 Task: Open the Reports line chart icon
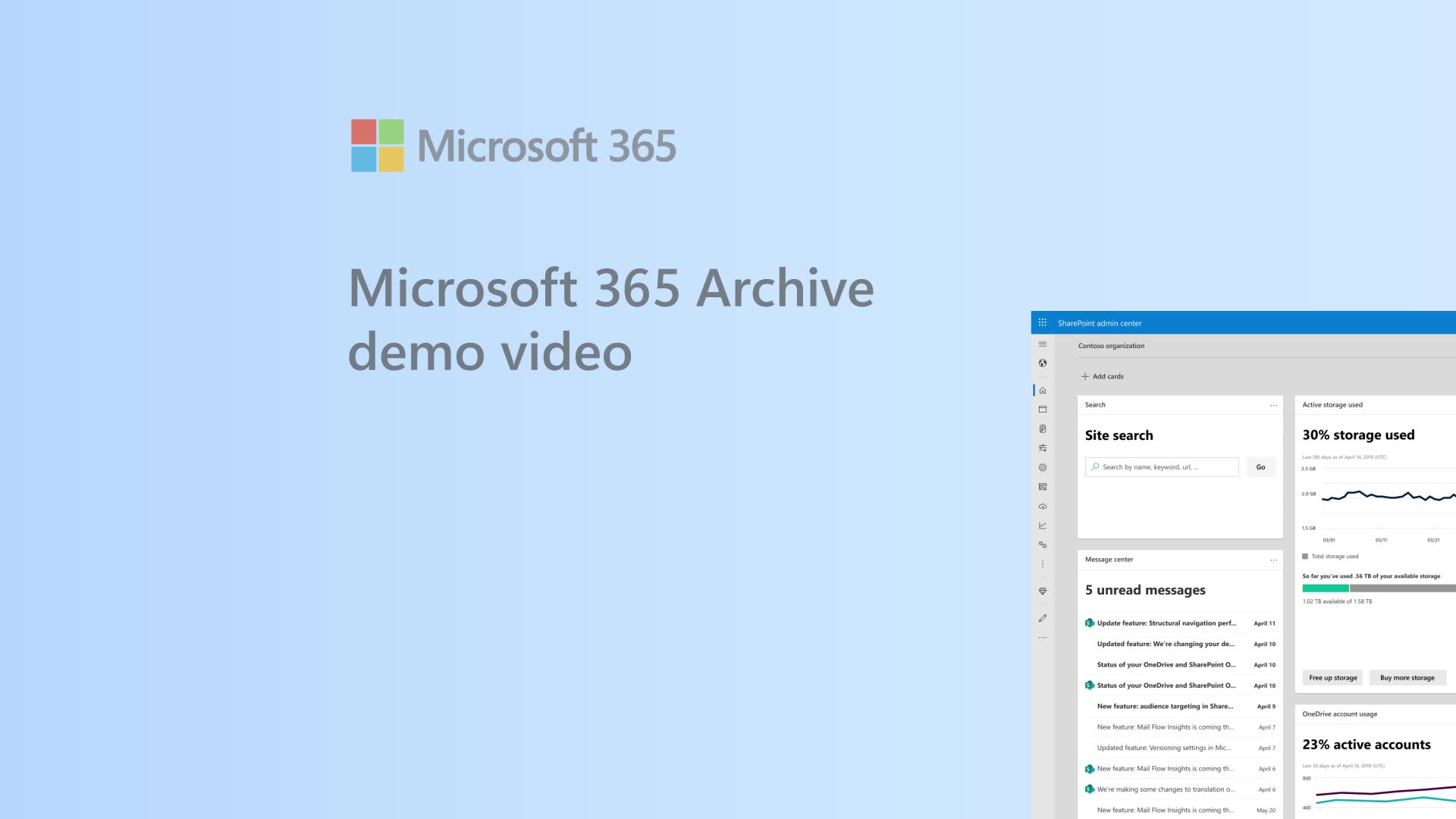[1043, 526]
